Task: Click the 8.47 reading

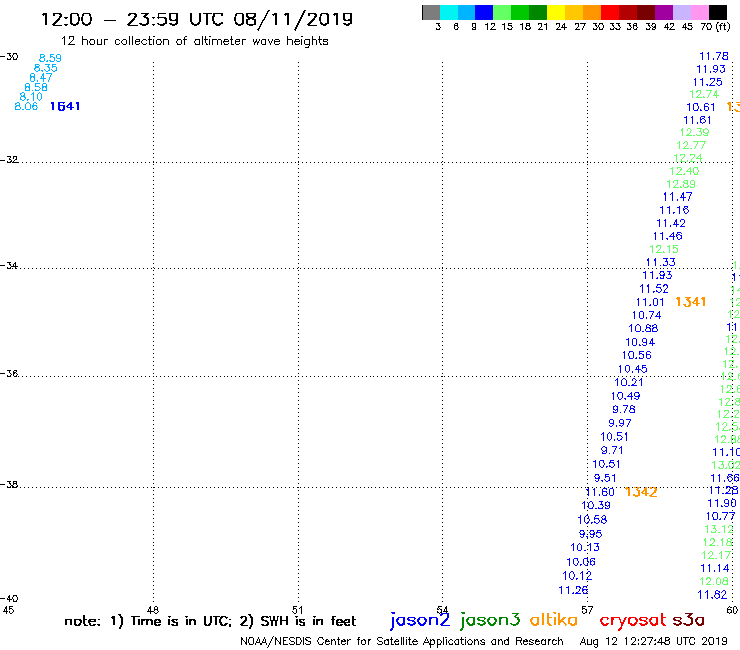Action: point(41,77)
